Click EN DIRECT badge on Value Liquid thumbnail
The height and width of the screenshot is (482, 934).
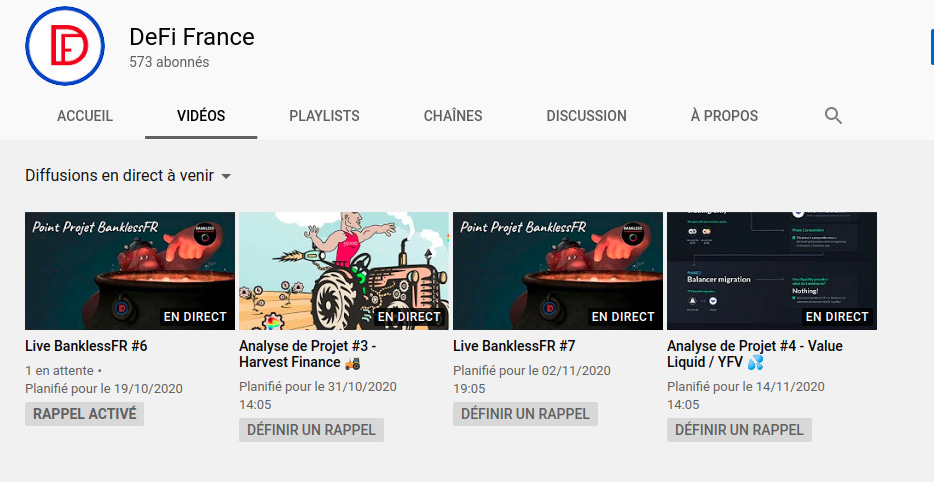point(837,317)
